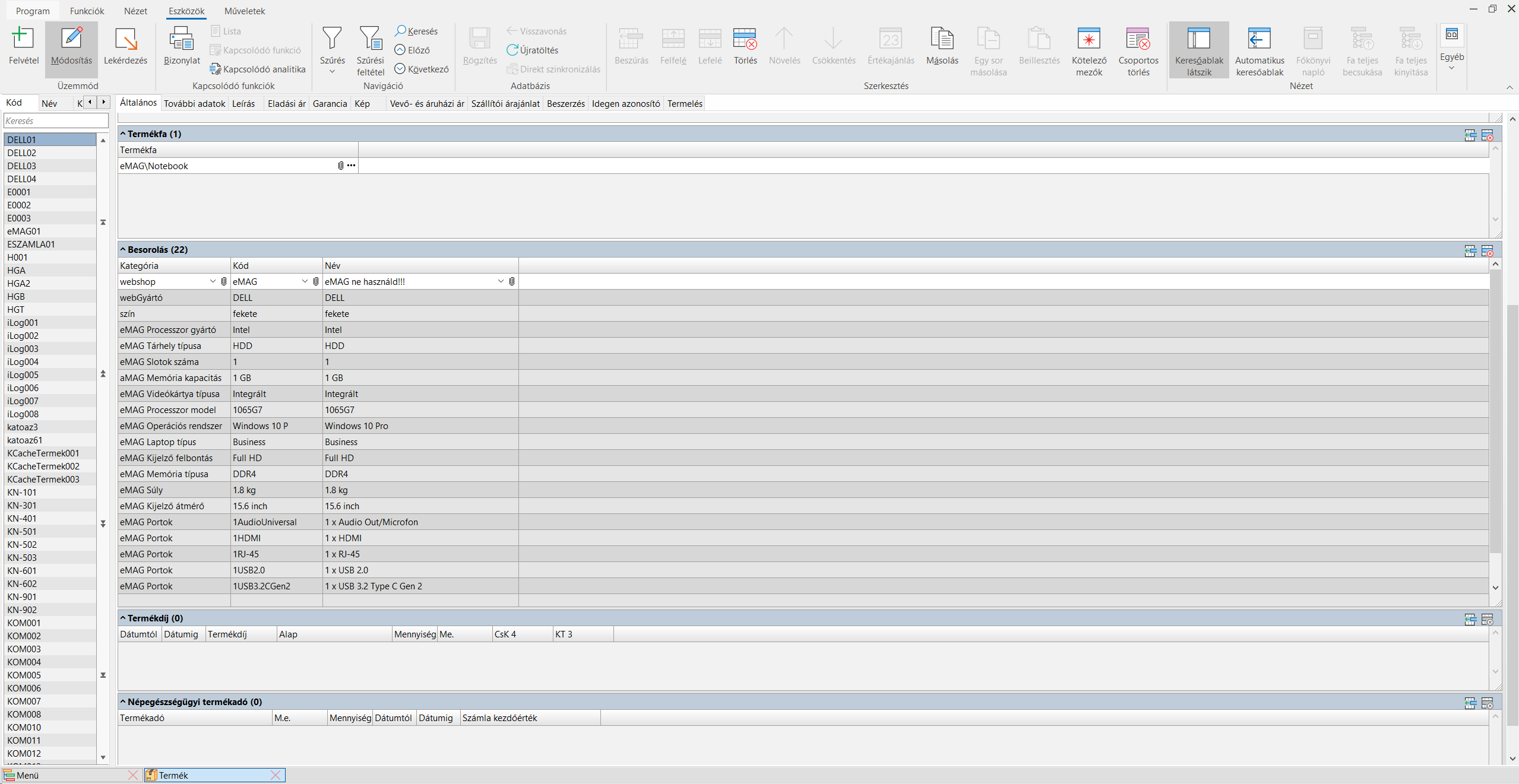Open the Bizonylat printer icon

(x=182, y=39)
